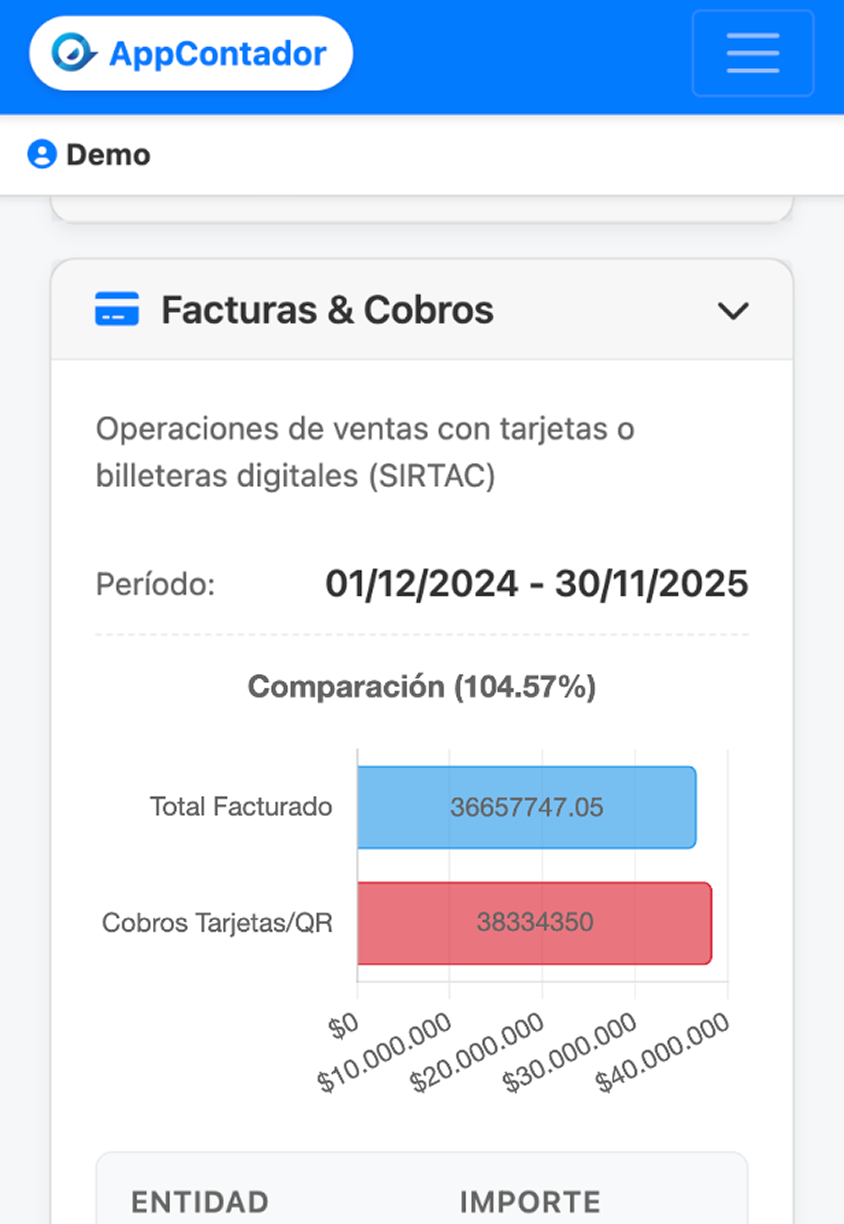The image size is (844, 1224).
Task: Collapse the Facturas & Cobros section chevron
Action: point(733,311)
